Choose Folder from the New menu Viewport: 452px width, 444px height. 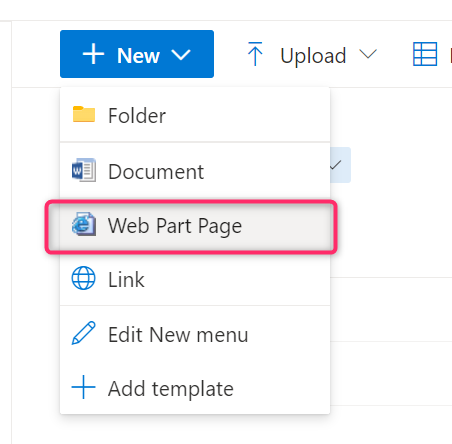coord(195,115)
